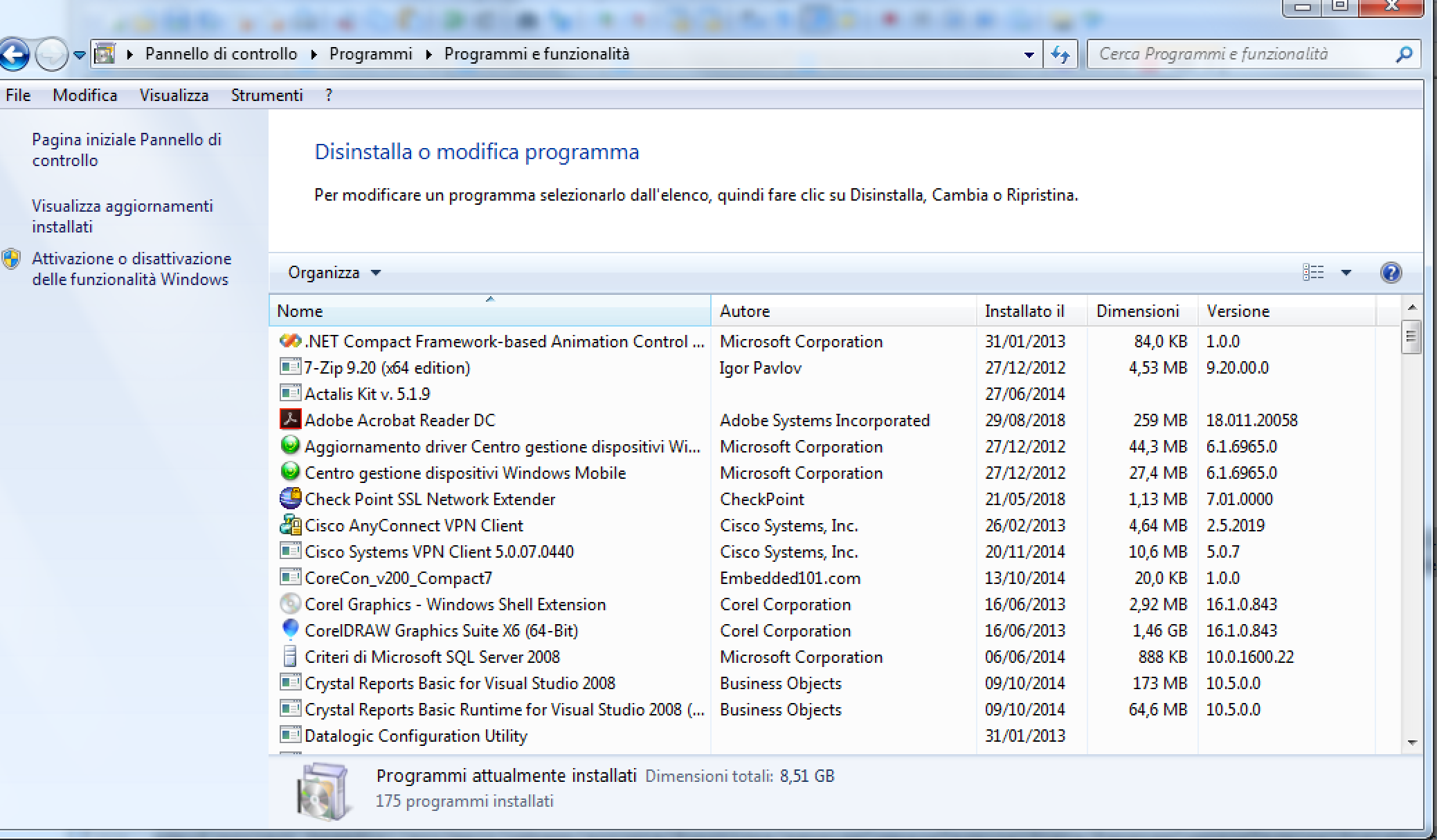Open the address bar history dropdown

coord(1029,55)
